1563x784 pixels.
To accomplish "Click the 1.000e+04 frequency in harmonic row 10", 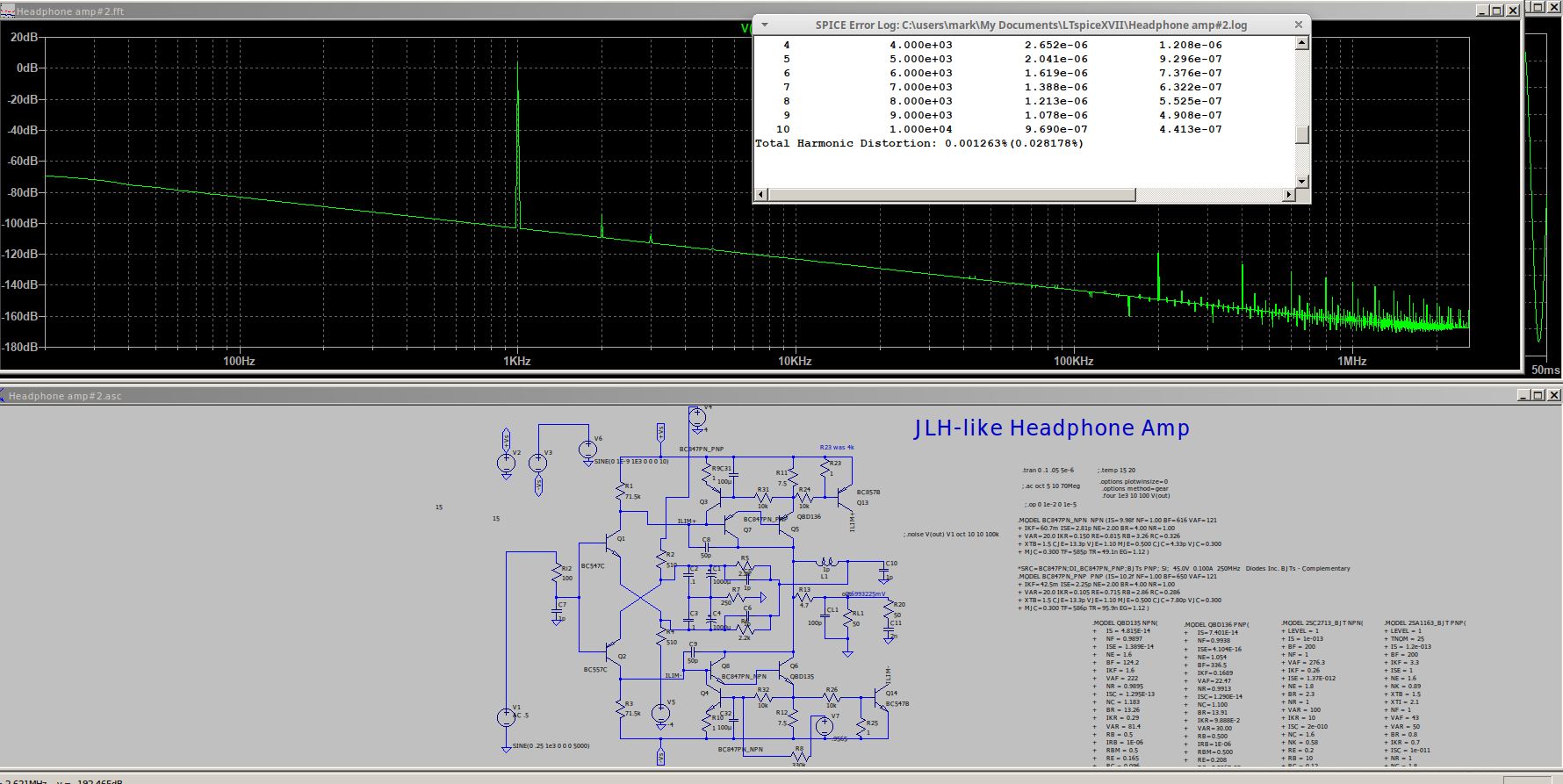I will 920,129.
